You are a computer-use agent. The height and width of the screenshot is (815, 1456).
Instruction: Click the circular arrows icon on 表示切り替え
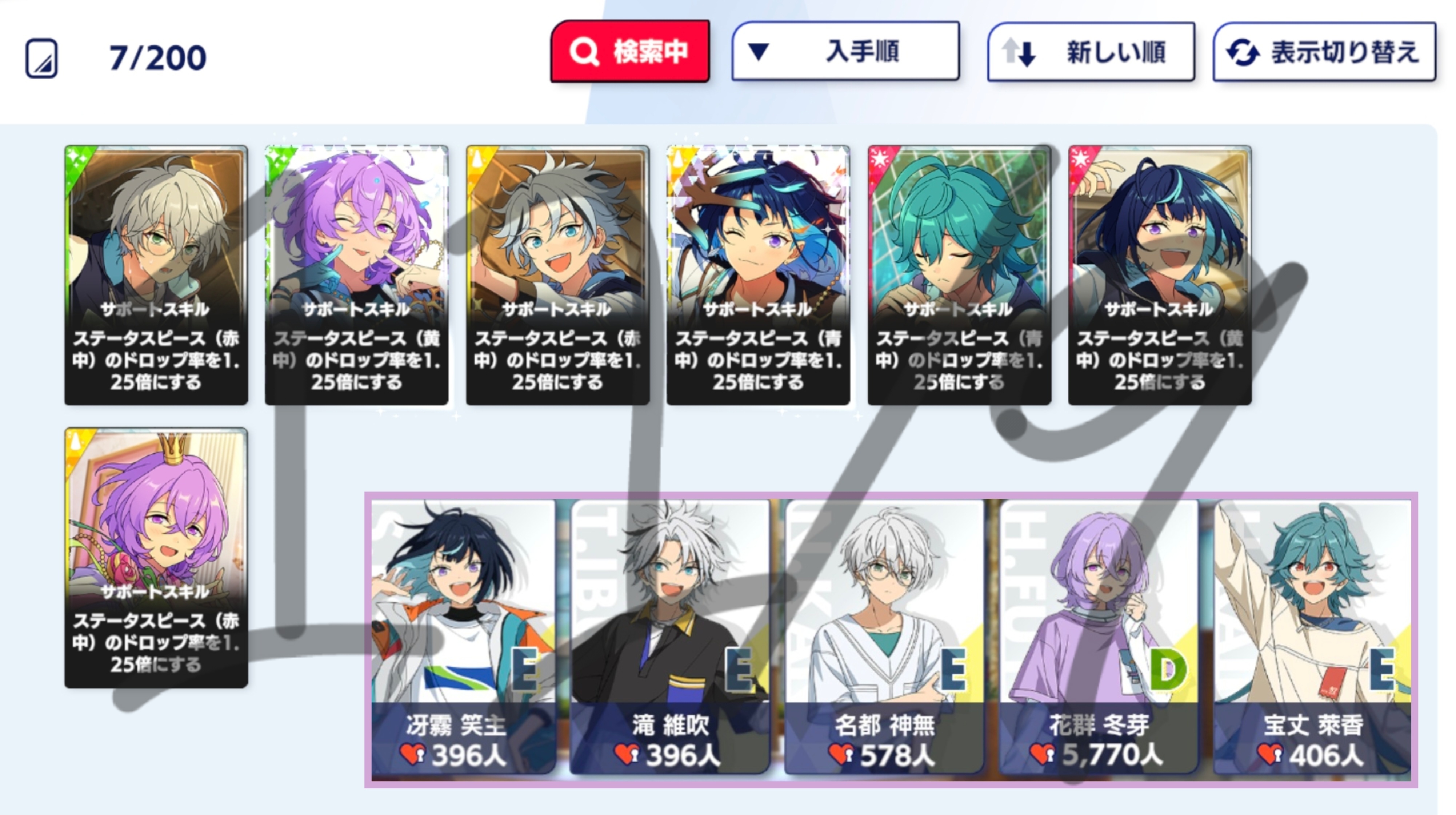tap(1242, 53)
